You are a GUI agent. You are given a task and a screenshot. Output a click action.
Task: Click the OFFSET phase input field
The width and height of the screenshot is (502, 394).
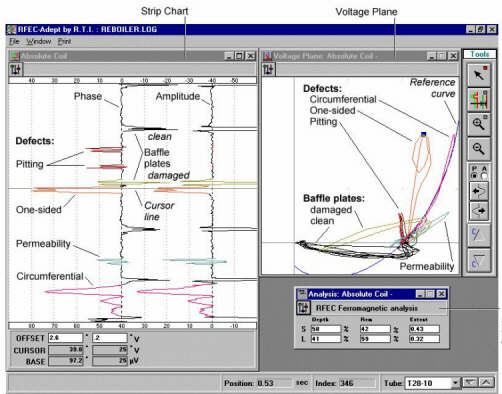(65, 338)
